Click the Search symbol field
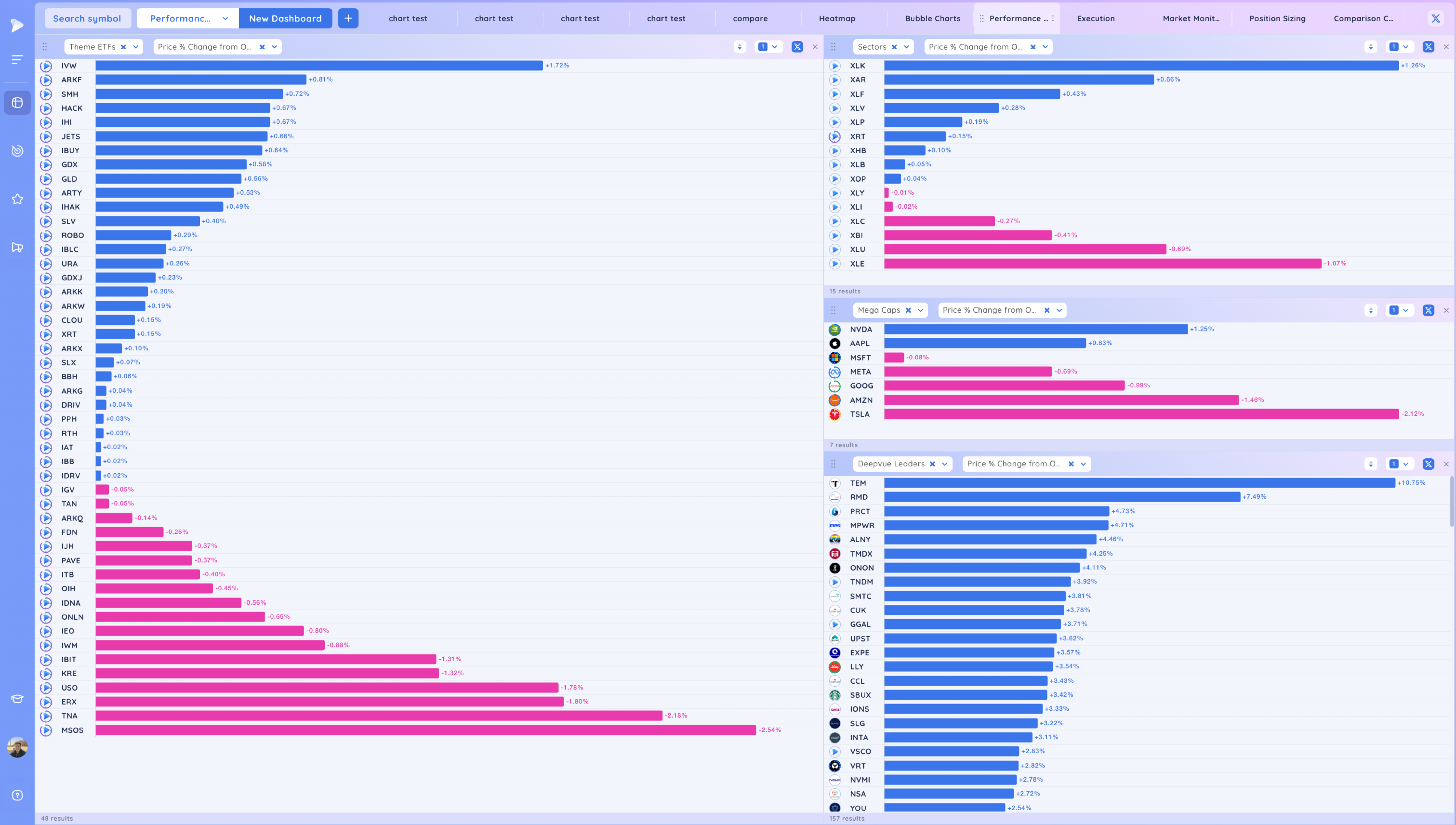The height and width of the screenshot is (825, 1456). [x=87, y=18]
